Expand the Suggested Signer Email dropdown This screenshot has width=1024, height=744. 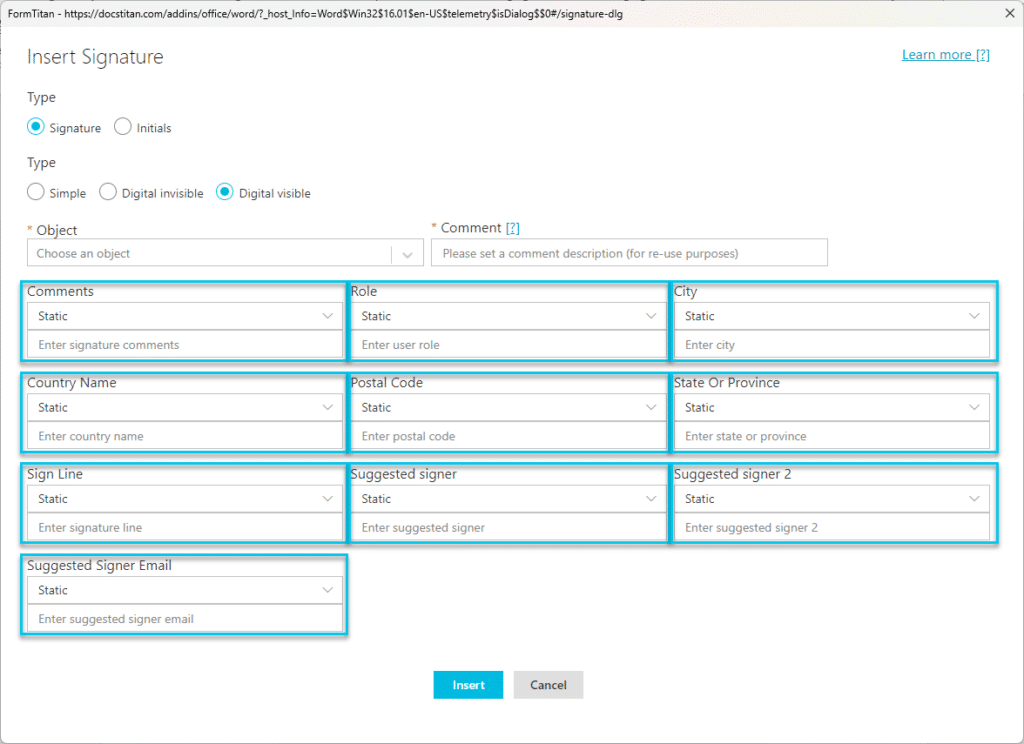tap(184, 590)
